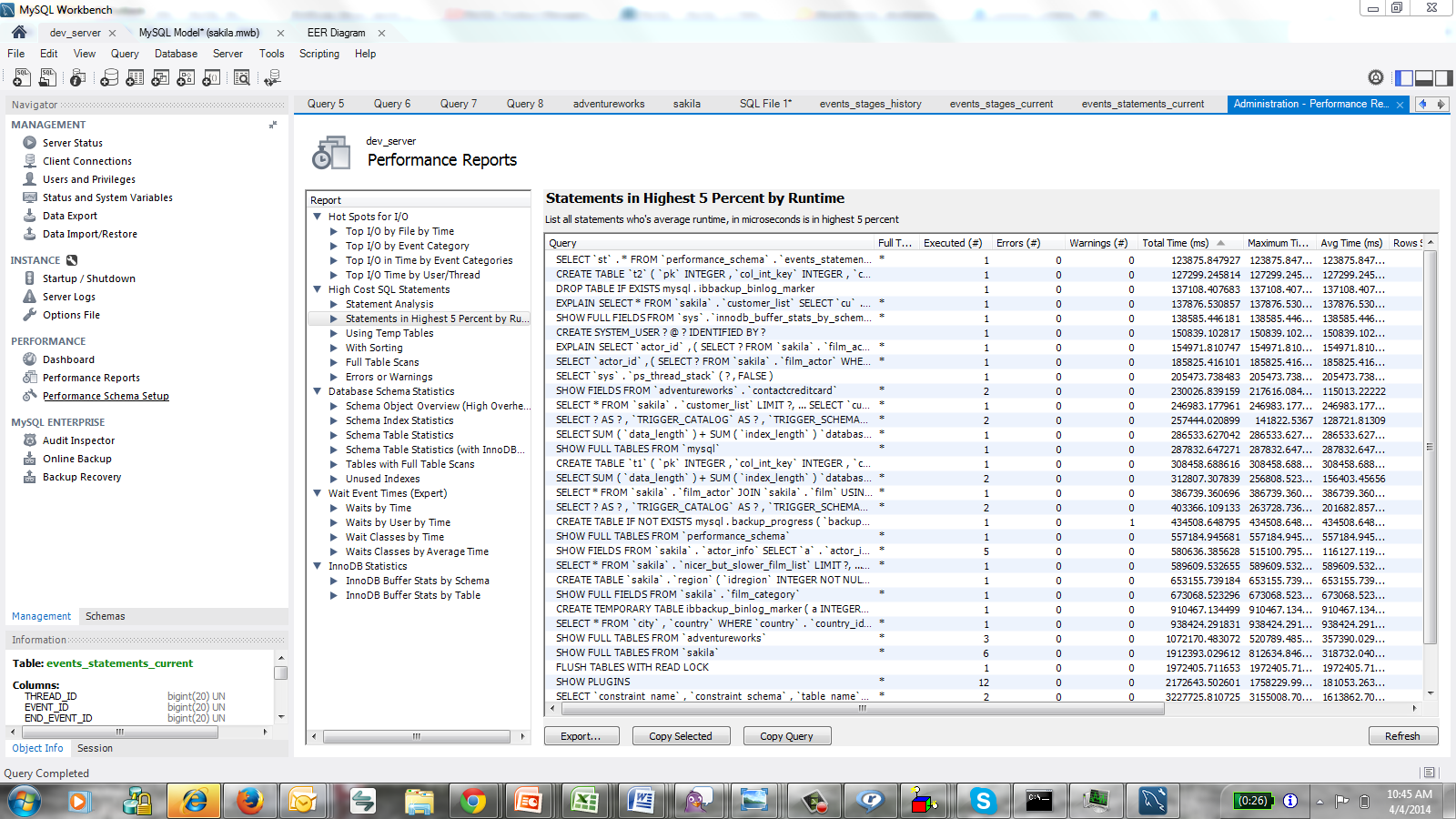Open the Database menu

click(176, 54)
